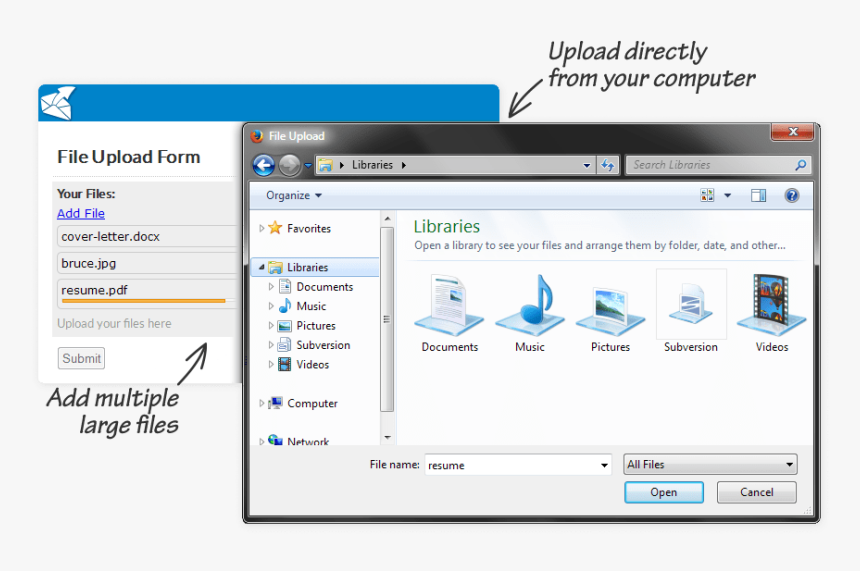Screen dimensions: 860x571
Task: Click the Favorites star icon
Action: [x=275, y=228]
